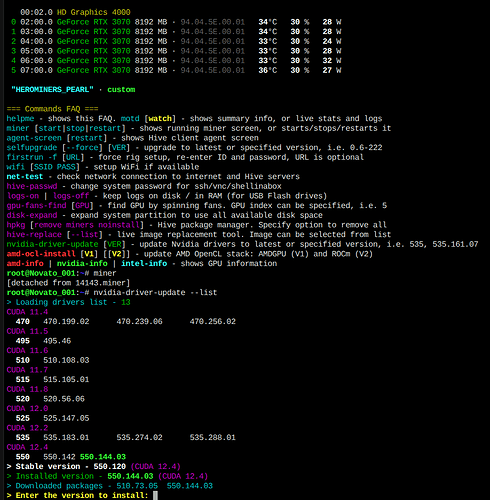Click the 'amd-ocl-install' command in the FAQ
Image resolution: width=490 pixels, height=500 pixels.
41,254
